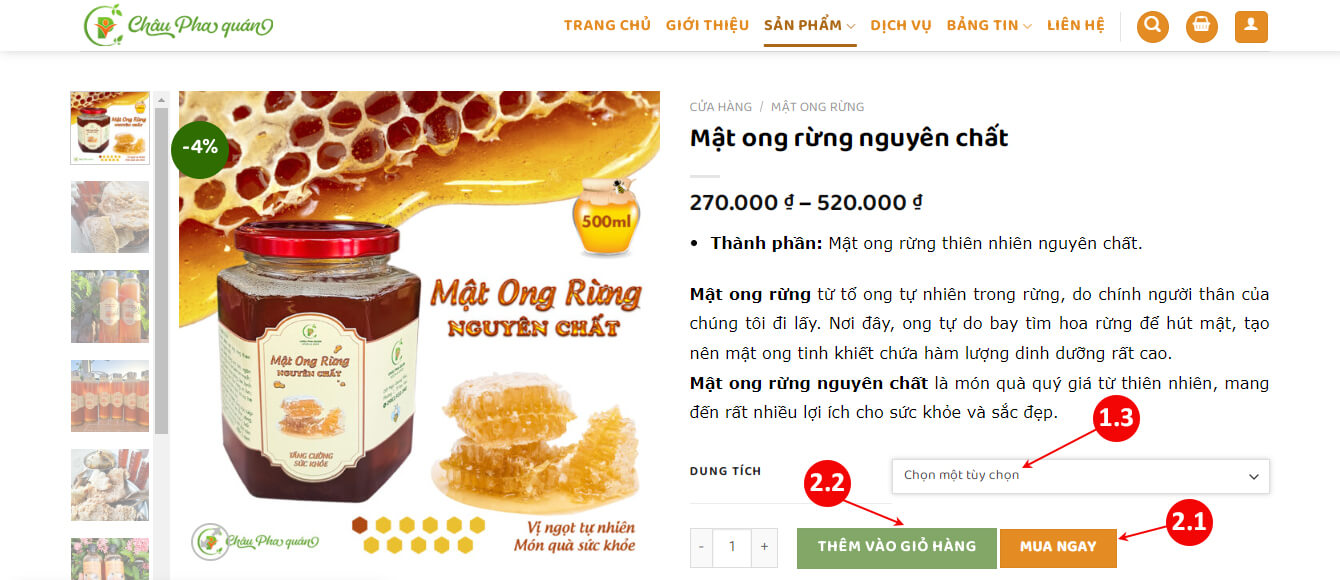This screenshot has height=580, width=1340.
Task: Follow the MẬT ONG RỪNG breadcrumb link
Action: (817, 107)
